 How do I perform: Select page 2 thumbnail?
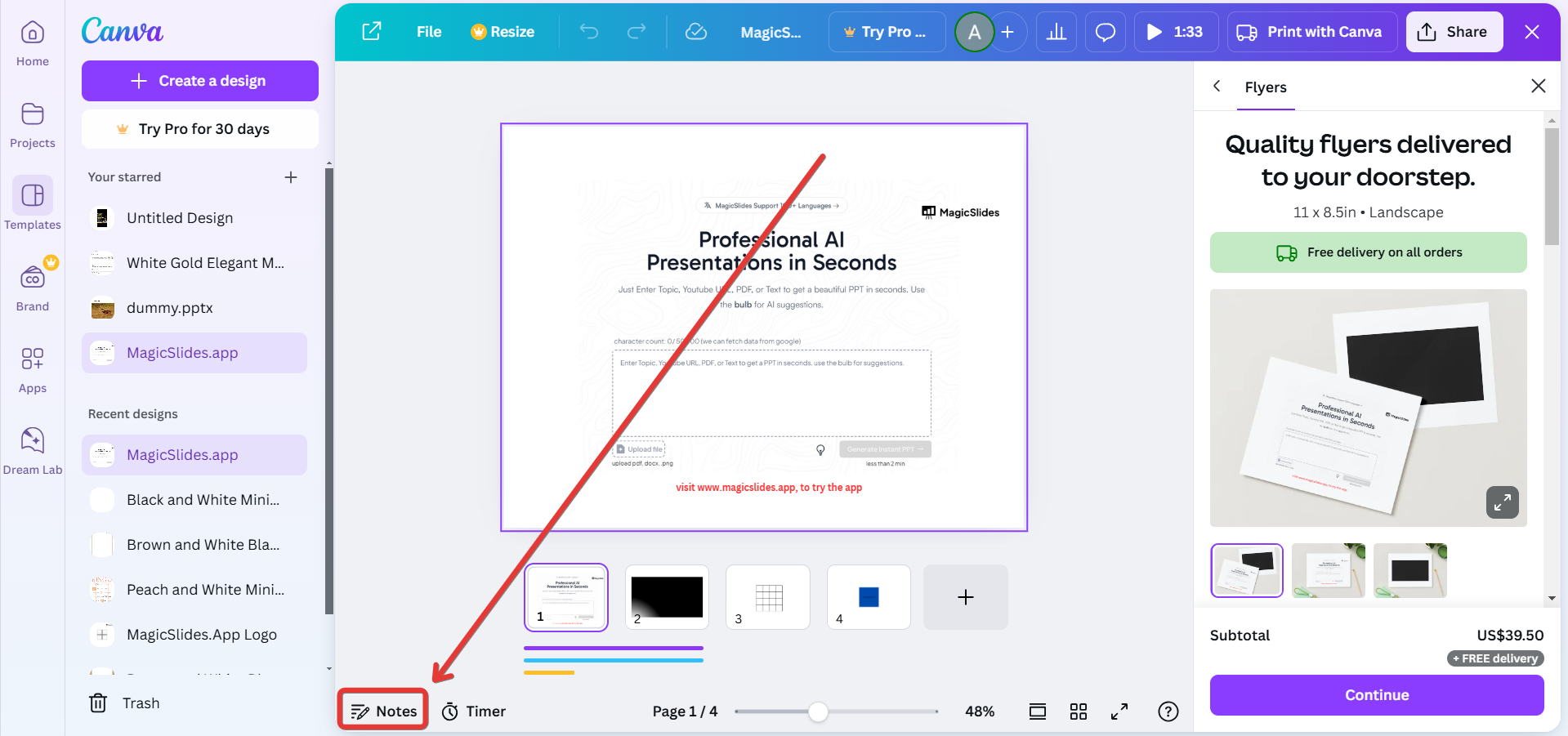pyautogui.click(x=667, y=597)
